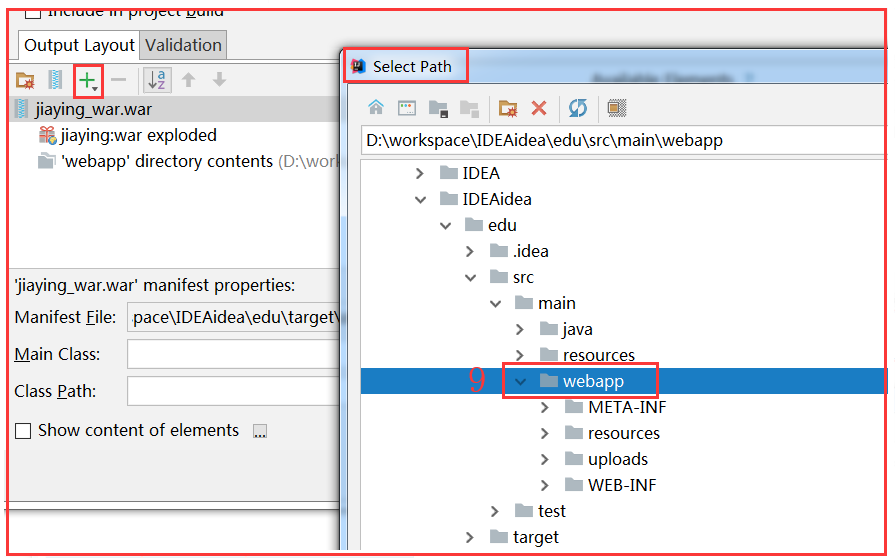Viewport: 895px width, 560px height.
Task: Expand the uploads folder
Action: point(545,460)
